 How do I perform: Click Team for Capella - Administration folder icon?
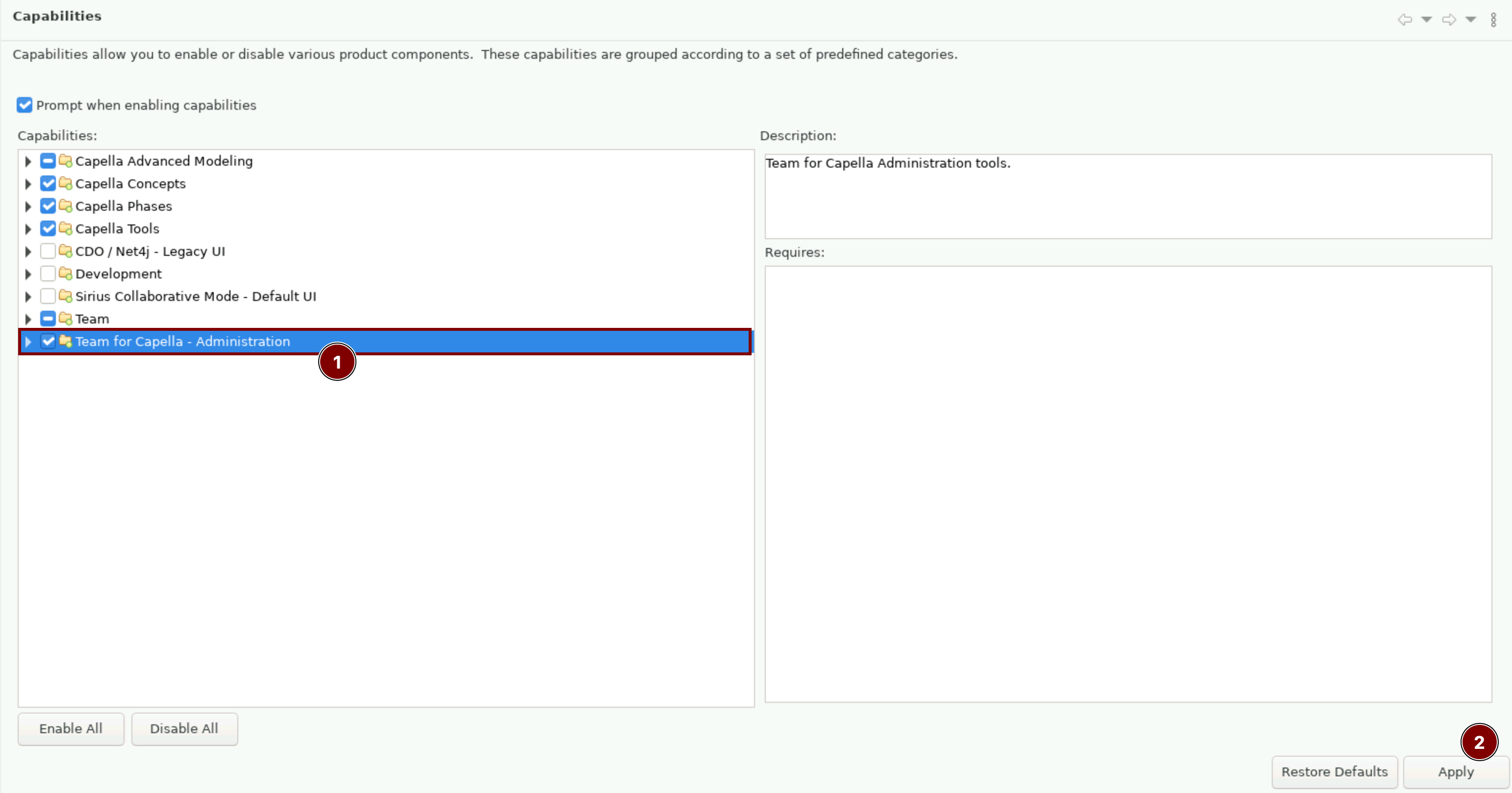66,341
